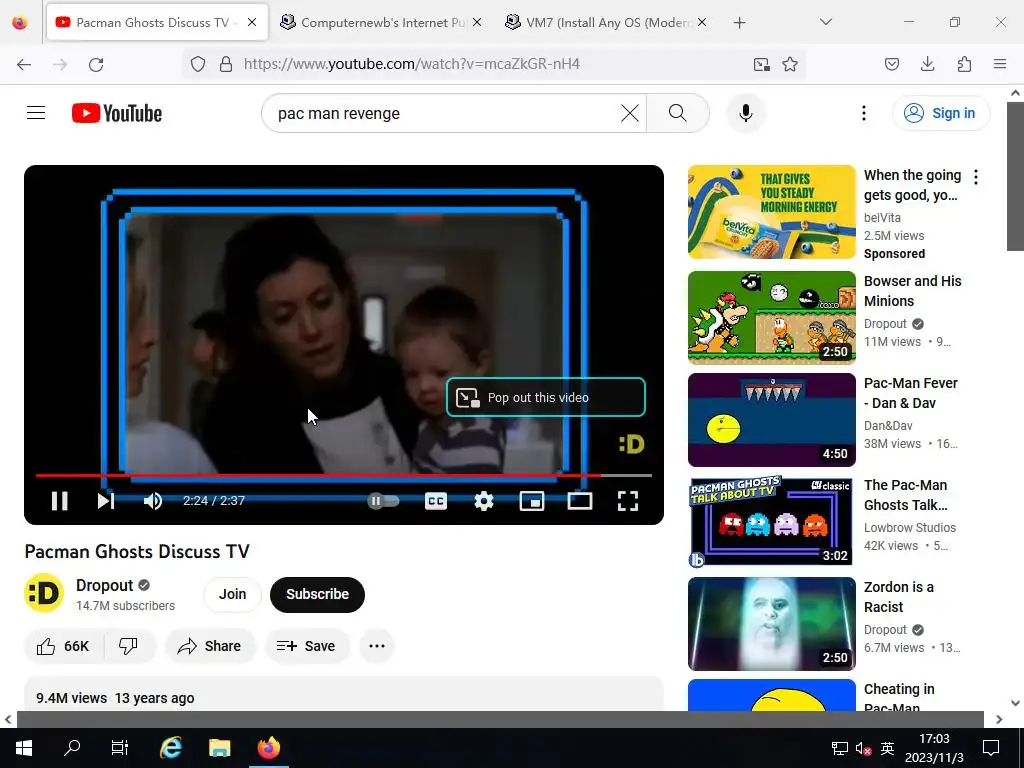Click the Bowser and His Minions title

point(912,291)
